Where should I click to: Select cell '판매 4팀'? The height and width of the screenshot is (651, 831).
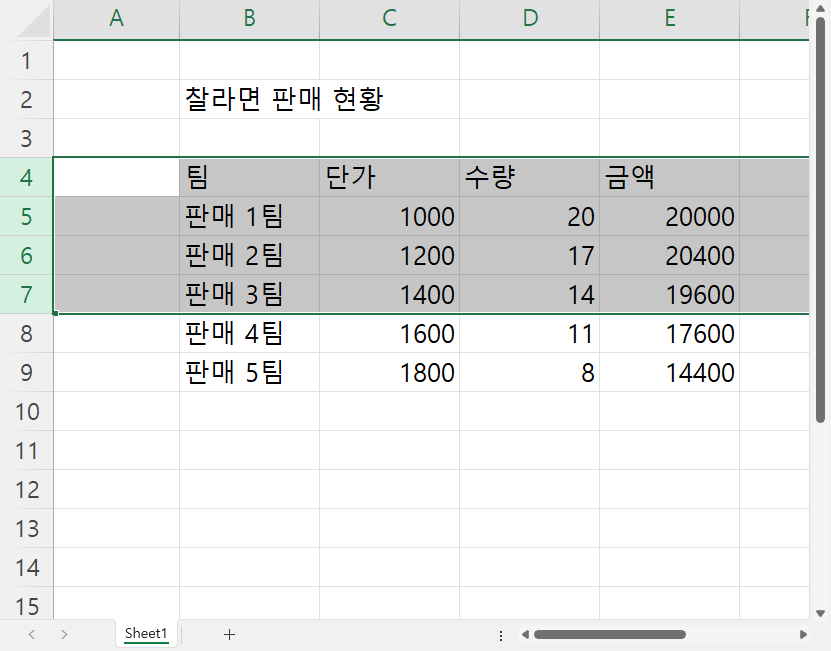click(250, 333)
